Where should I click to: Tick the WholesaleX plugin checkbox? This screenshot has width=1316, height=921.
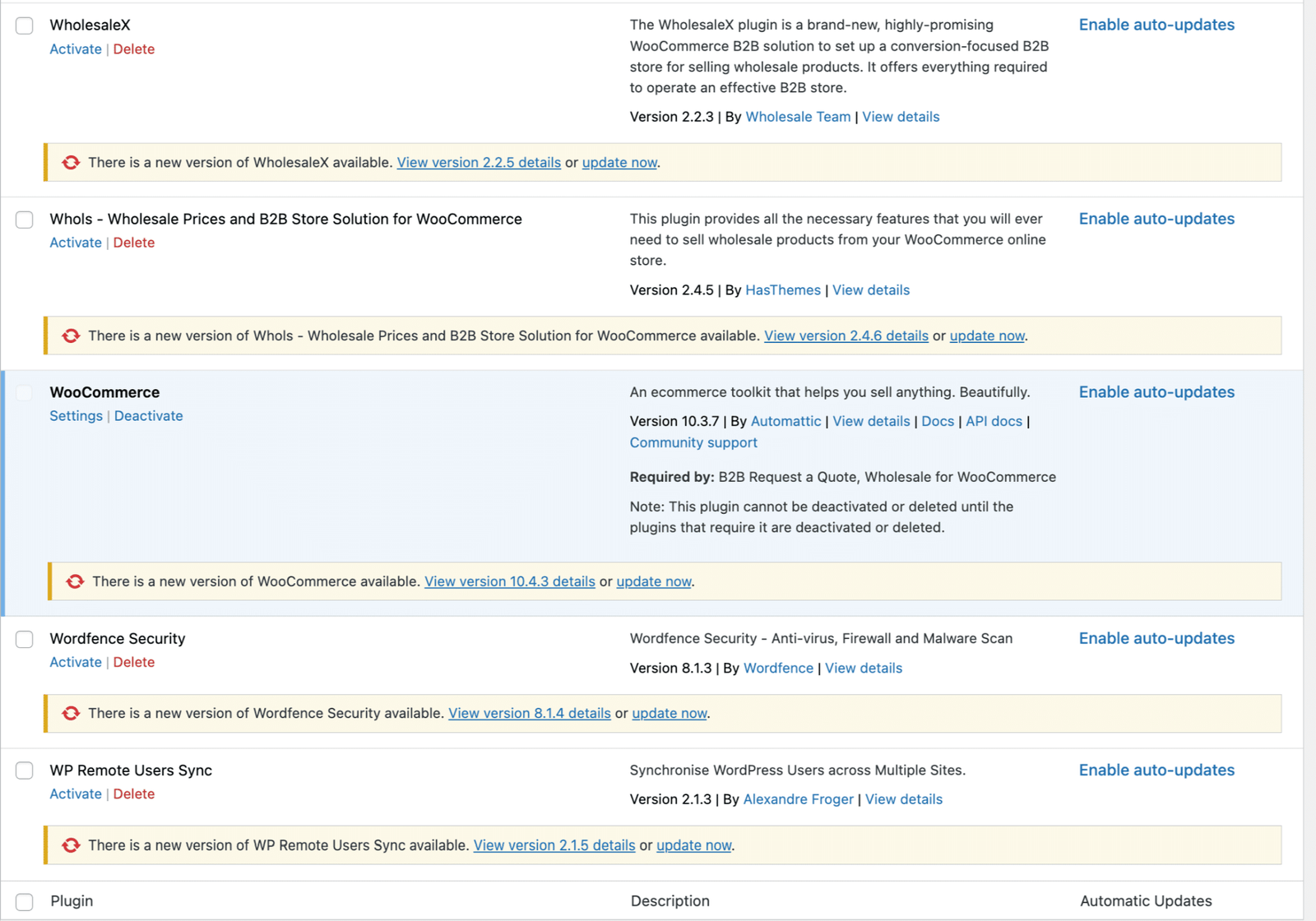click(x=25, y=25)
